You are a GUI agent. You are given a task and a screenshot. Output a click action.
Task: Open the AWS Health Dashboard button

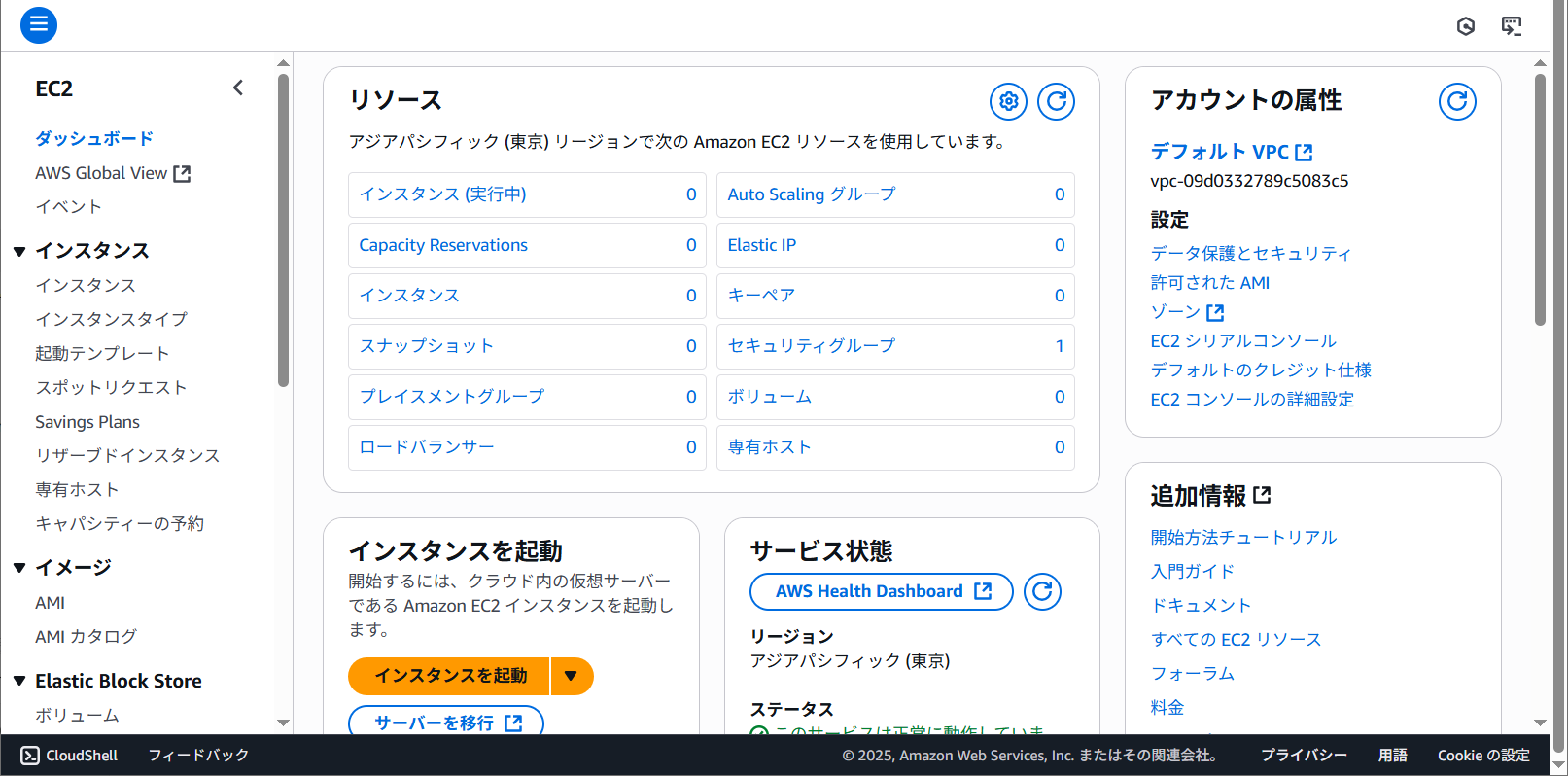(x=881, y=591)
